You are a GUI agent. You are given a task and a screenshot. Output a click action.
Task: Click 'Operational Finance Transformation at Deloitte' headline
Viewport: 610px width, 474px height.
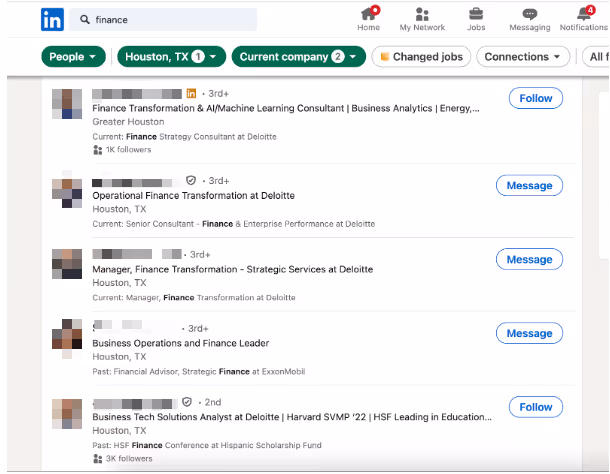(x=193, y=195)
